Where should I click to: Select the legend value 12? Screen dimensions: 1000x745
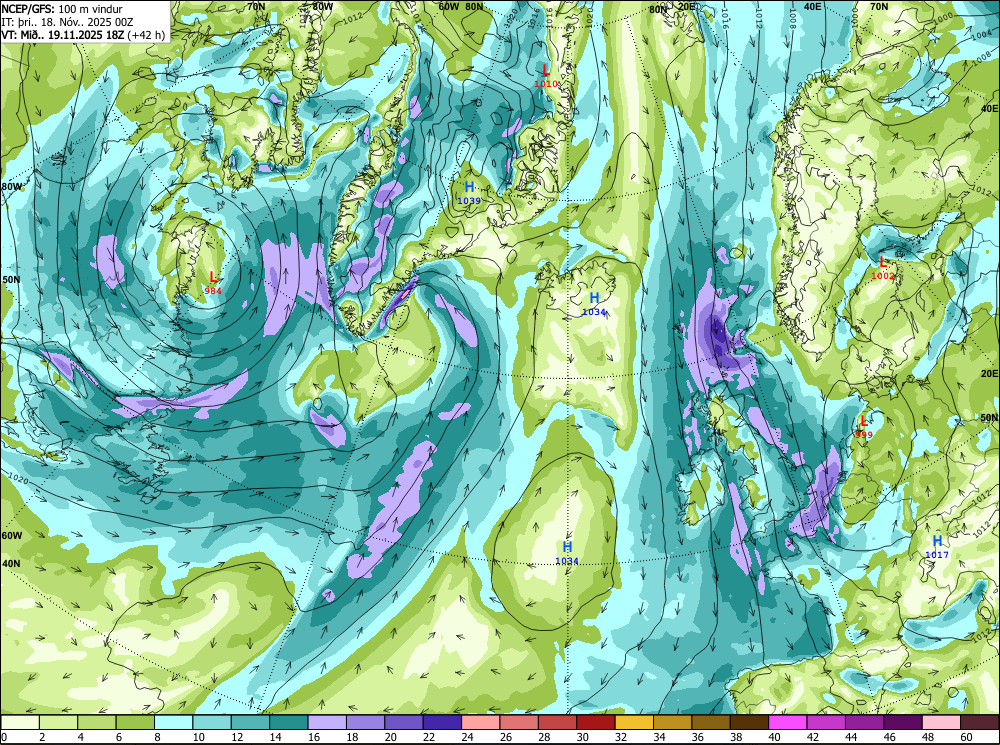point(237,737)
